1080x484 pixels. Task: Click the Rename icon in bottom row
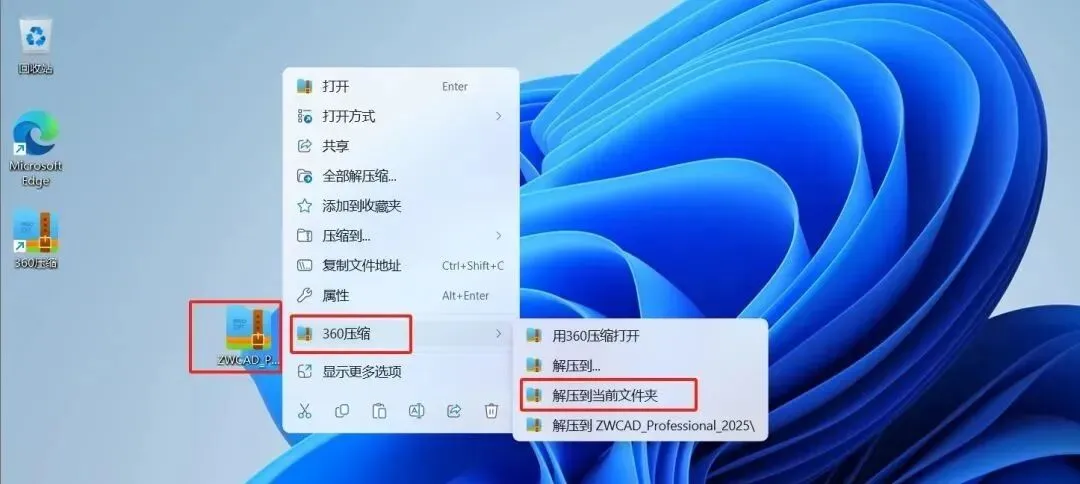[x=416, y=411]
